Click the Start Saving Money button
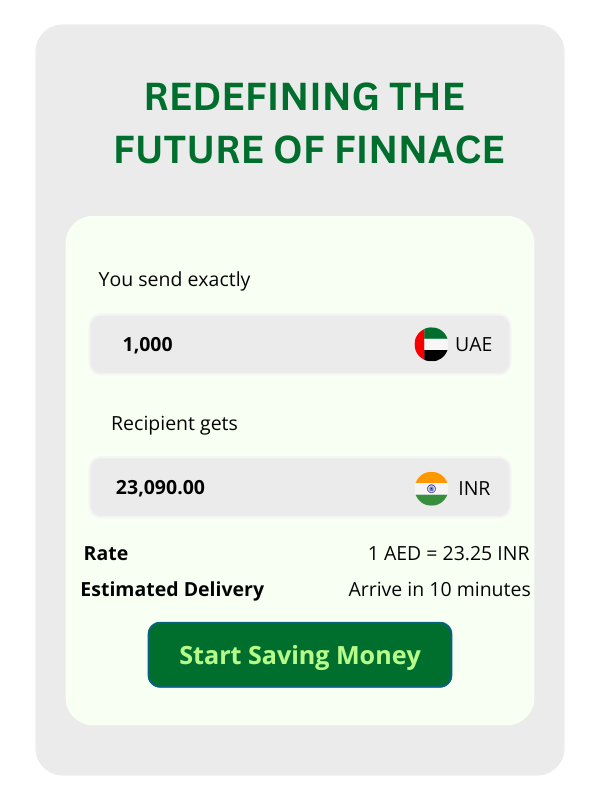Screen dimensions: 600x800 pyautogui.click(x=300, y=655)
